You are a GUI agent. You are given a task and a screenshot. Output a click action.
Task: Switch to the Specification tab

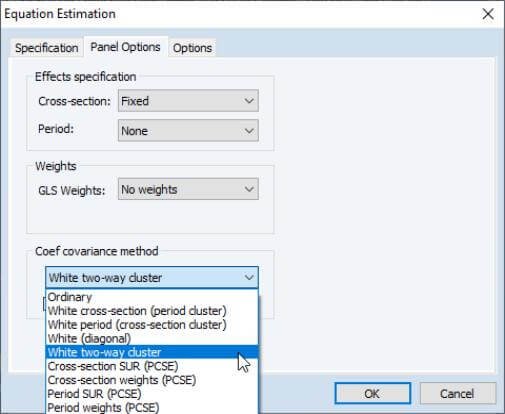point(46,48)
